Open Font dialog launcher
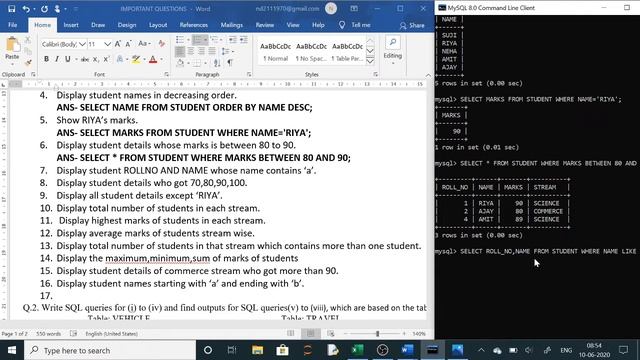640x360 pixels. [x=167, y=75]
